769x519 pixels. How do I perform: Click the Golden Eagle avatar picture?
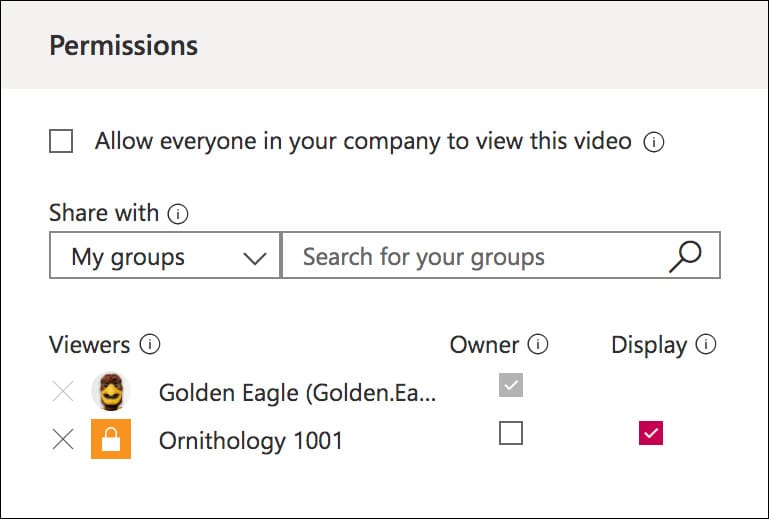(111, 392)
